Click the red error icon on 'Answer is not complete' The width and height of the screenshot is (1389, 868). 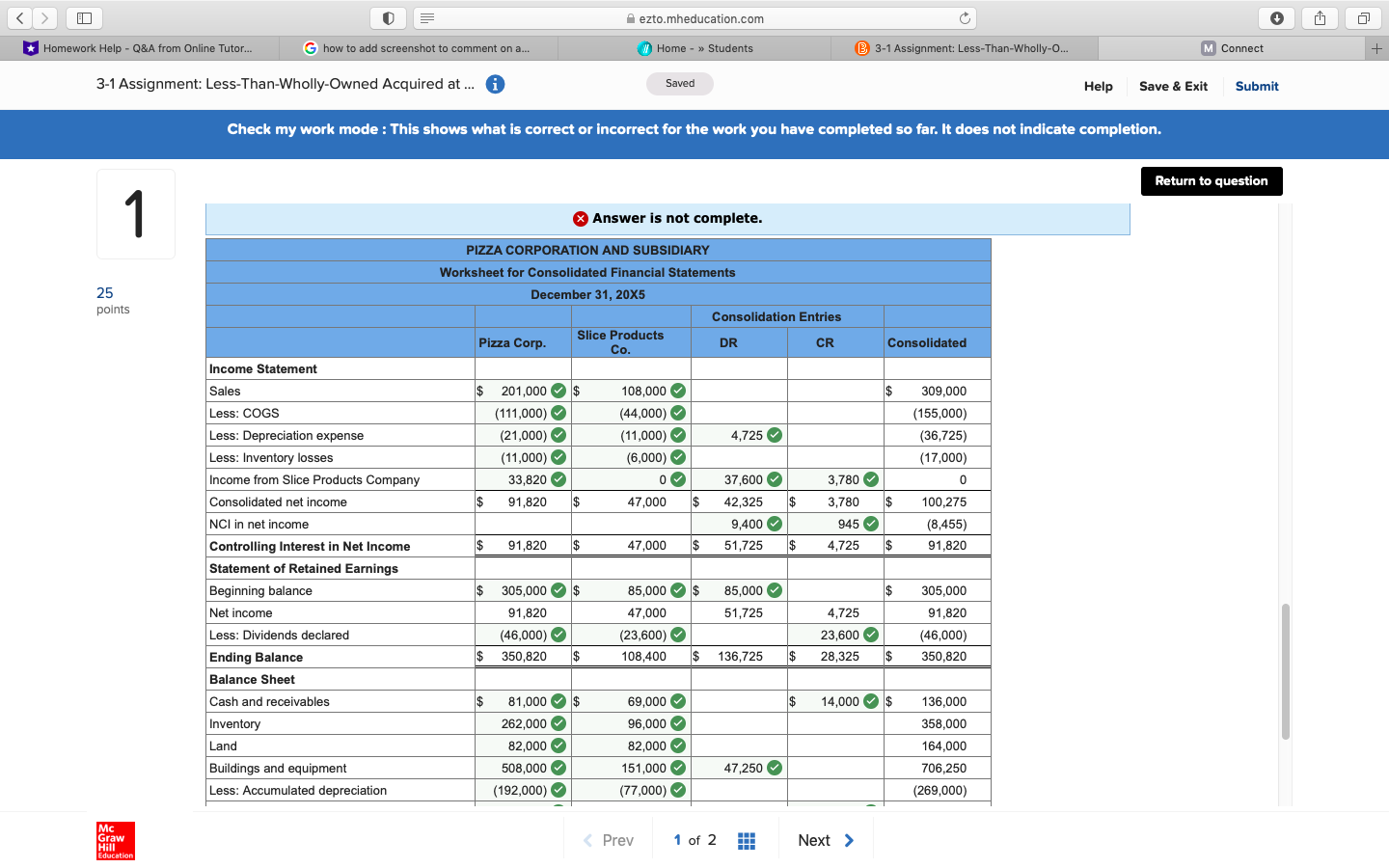point(580,218)
